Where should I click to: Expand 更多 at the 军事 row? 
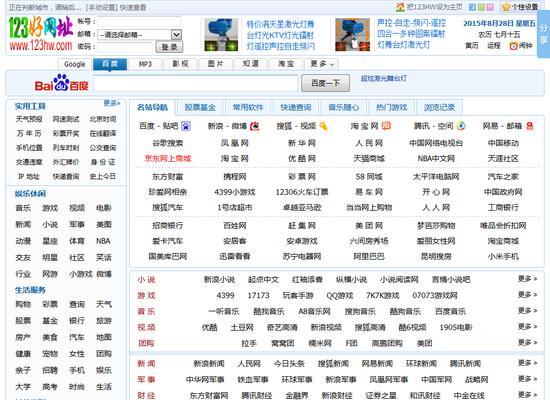(528, 379)
